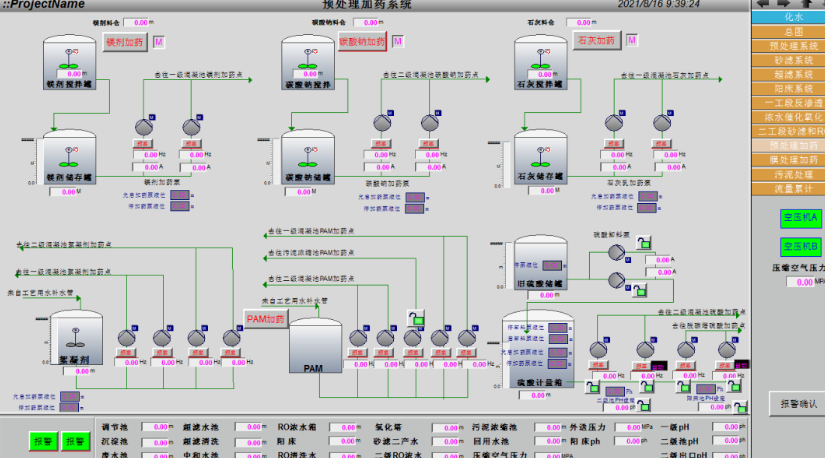Select the 石灰储存罐 storage tank icon

tap(541, 160)
